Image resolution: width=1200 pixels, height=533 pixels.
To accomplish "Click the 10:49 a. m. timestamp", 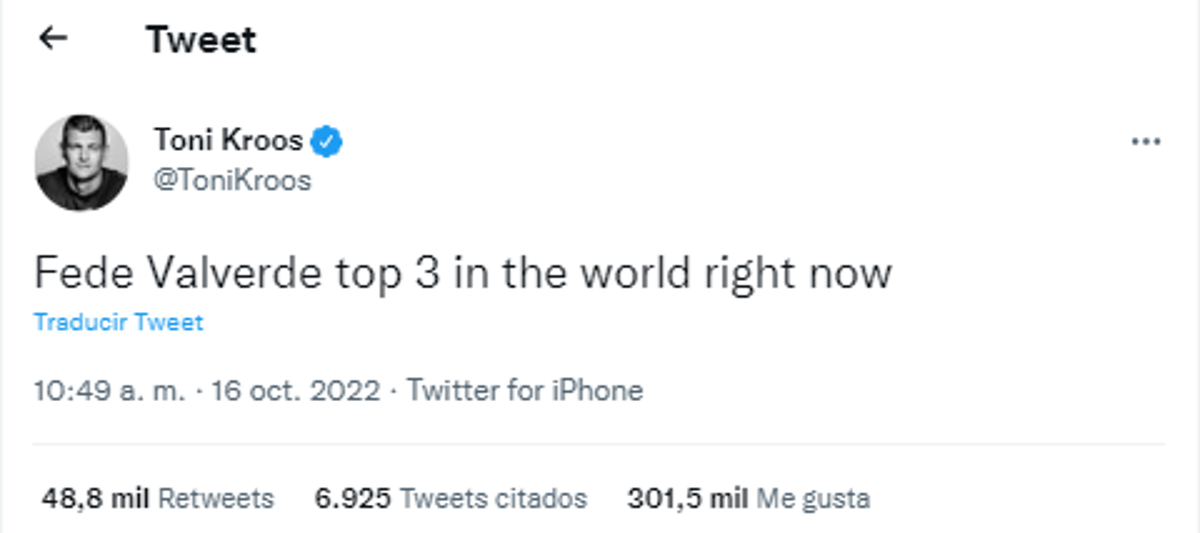I will pyautogui.click(x=110, y=390).
